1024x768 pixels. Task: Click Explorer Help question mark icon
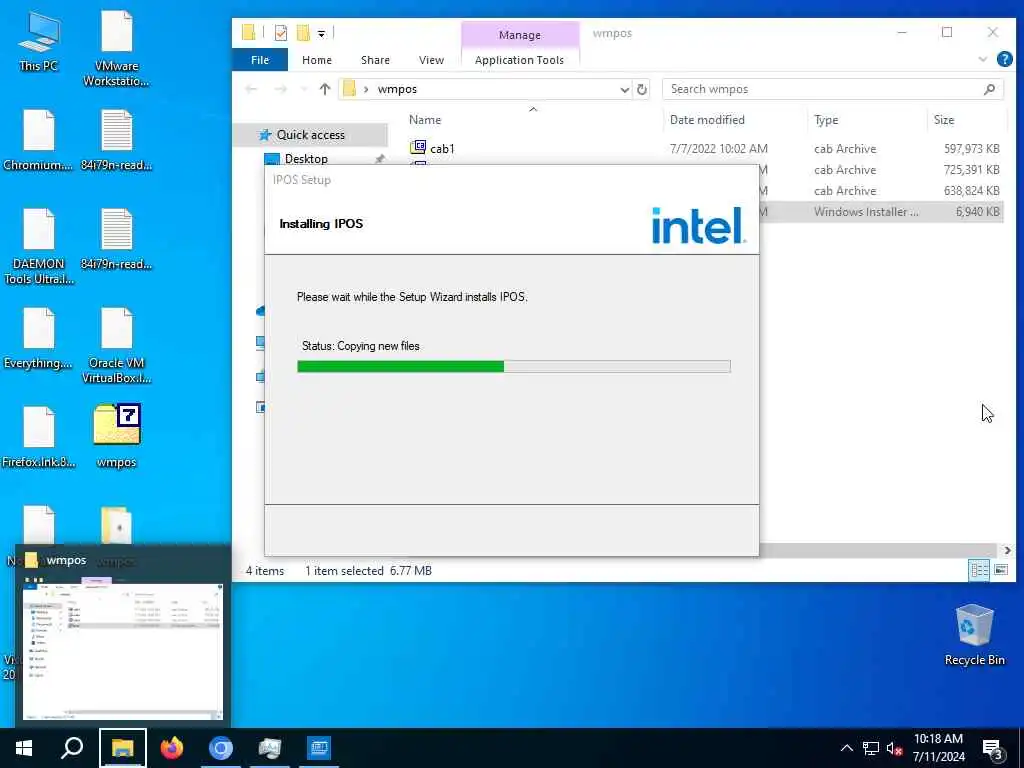[1004, 59]
